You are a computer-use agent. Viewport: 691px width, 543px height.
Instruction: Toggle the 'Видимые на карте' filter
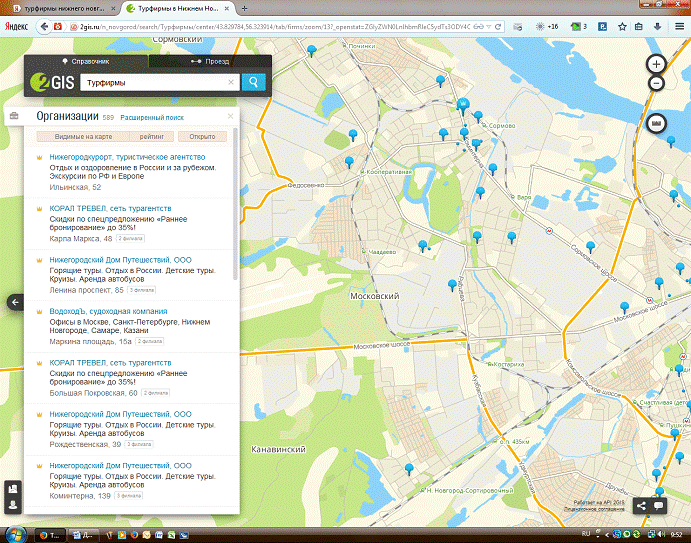(x=83, y=136)
